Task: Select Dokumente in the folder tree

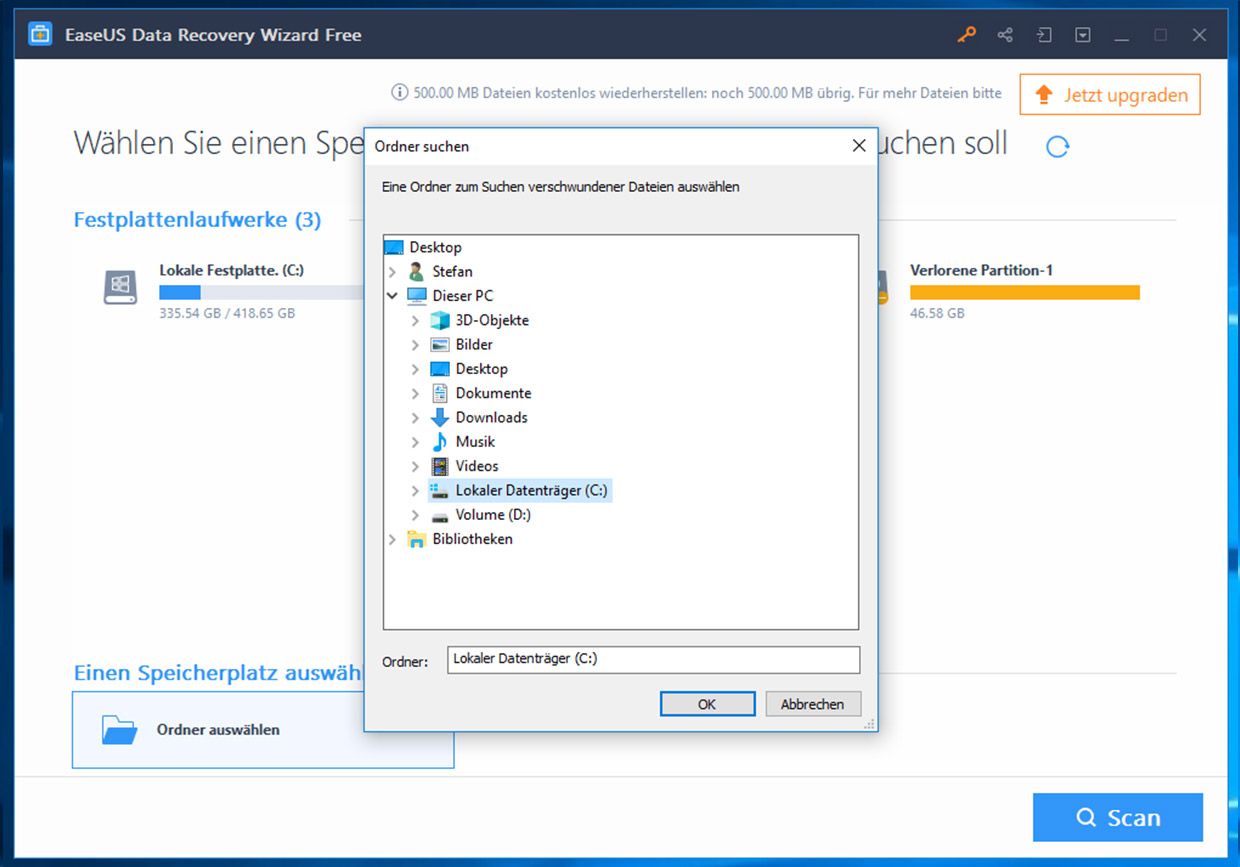Action: [493, 393]
